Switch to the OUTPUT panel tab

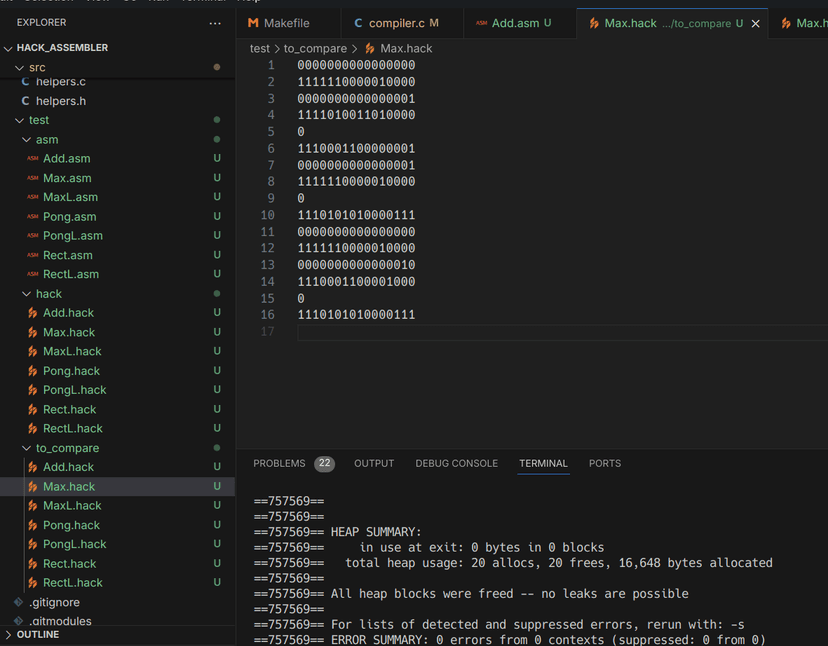pos(374,464)
